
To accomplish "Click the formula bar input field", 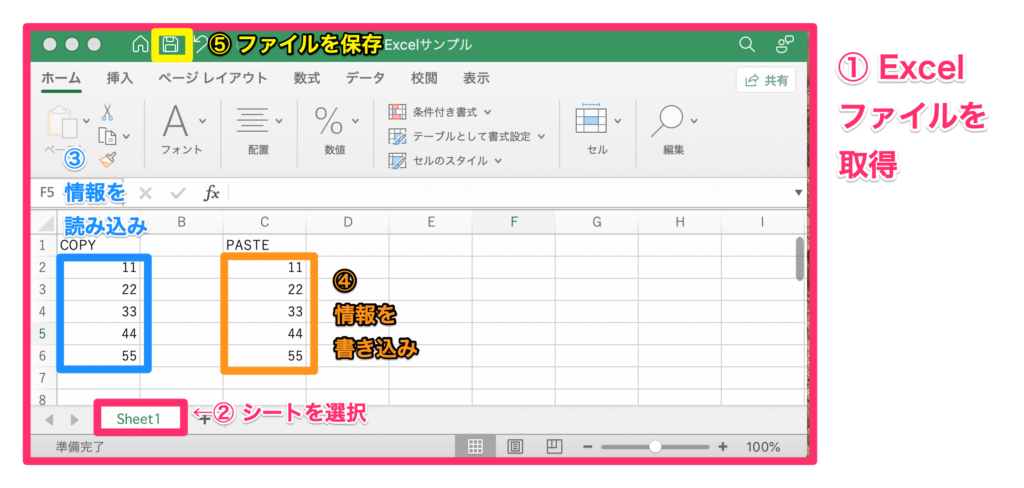I will click(509, 193).
